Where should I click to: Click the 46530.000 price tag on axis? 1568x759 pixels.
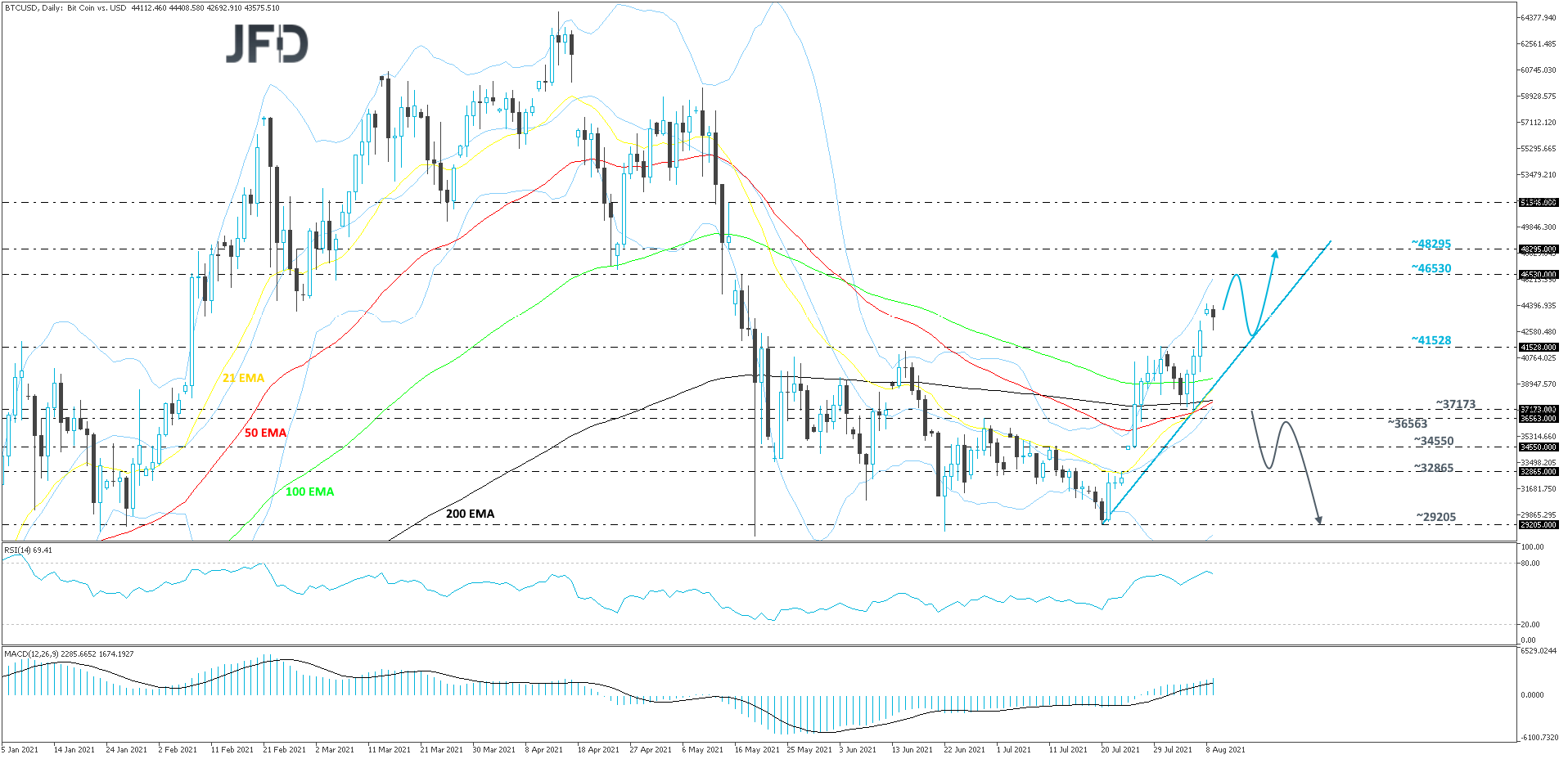click(1539, 275)
